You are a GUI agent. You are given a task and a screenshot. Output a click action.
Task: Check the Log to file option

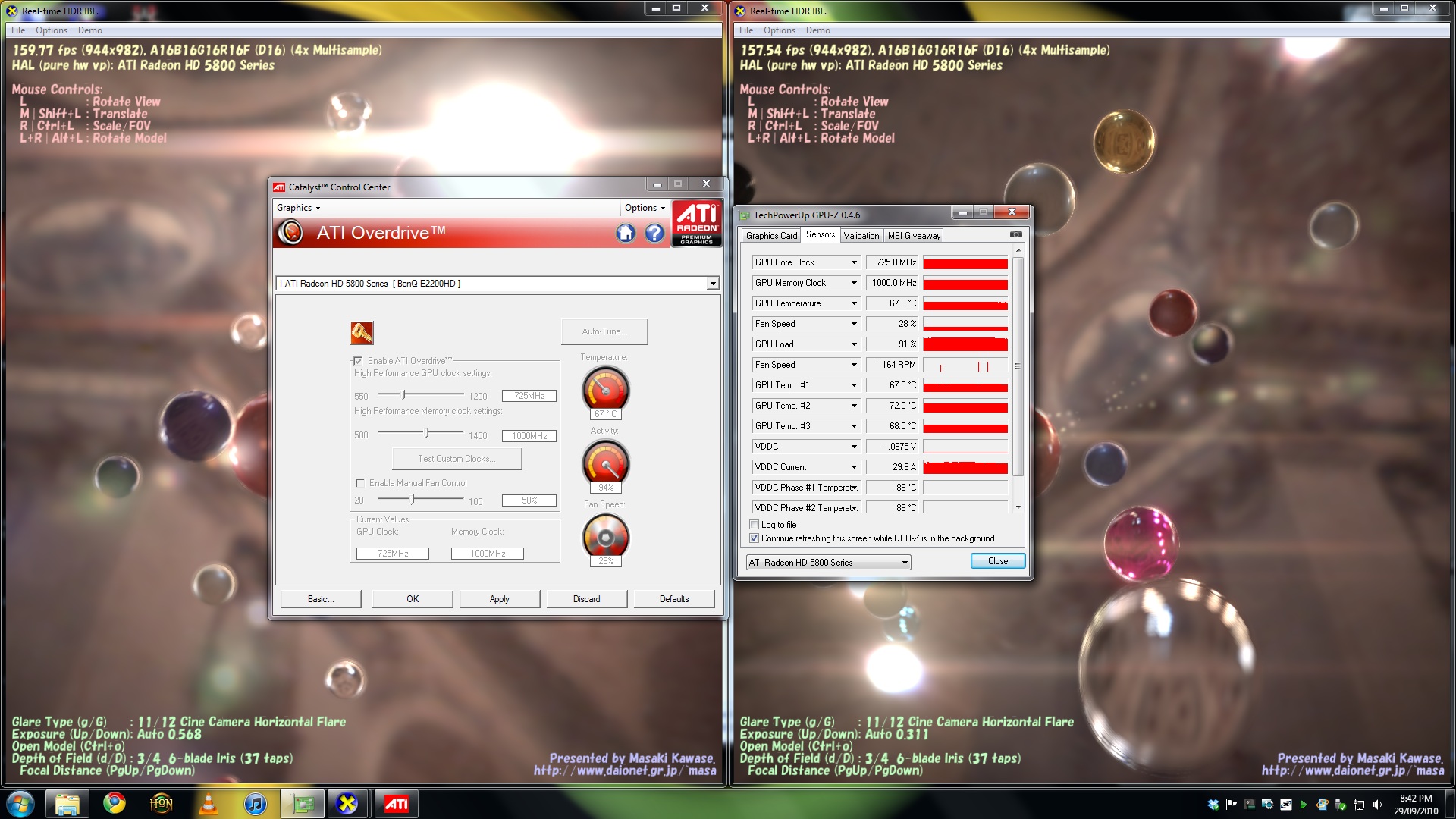click(755, 525)
